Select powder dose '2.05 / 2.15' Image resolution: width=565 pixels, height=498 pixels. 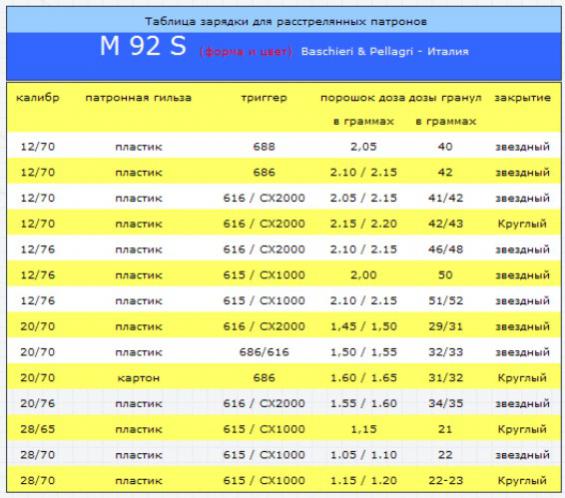click(364, 198)
